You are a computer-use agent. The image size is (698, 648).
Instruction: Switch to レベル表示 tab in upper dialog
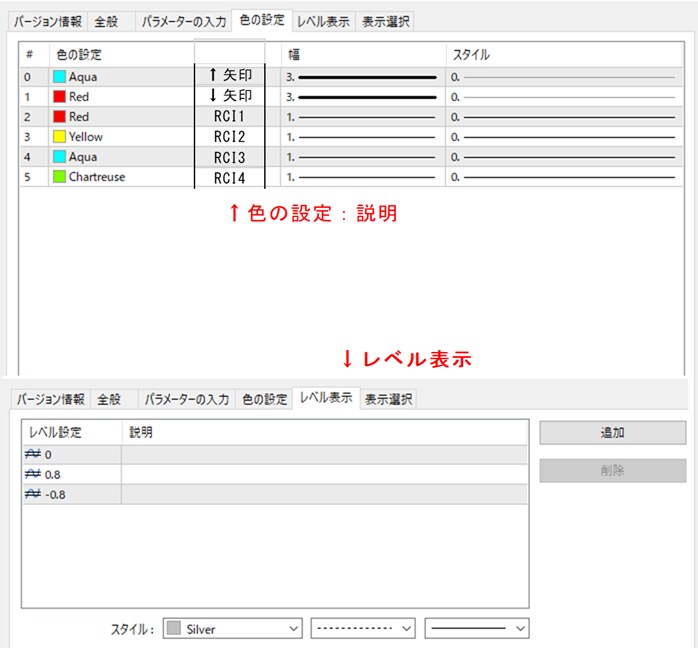coord(323,21)
